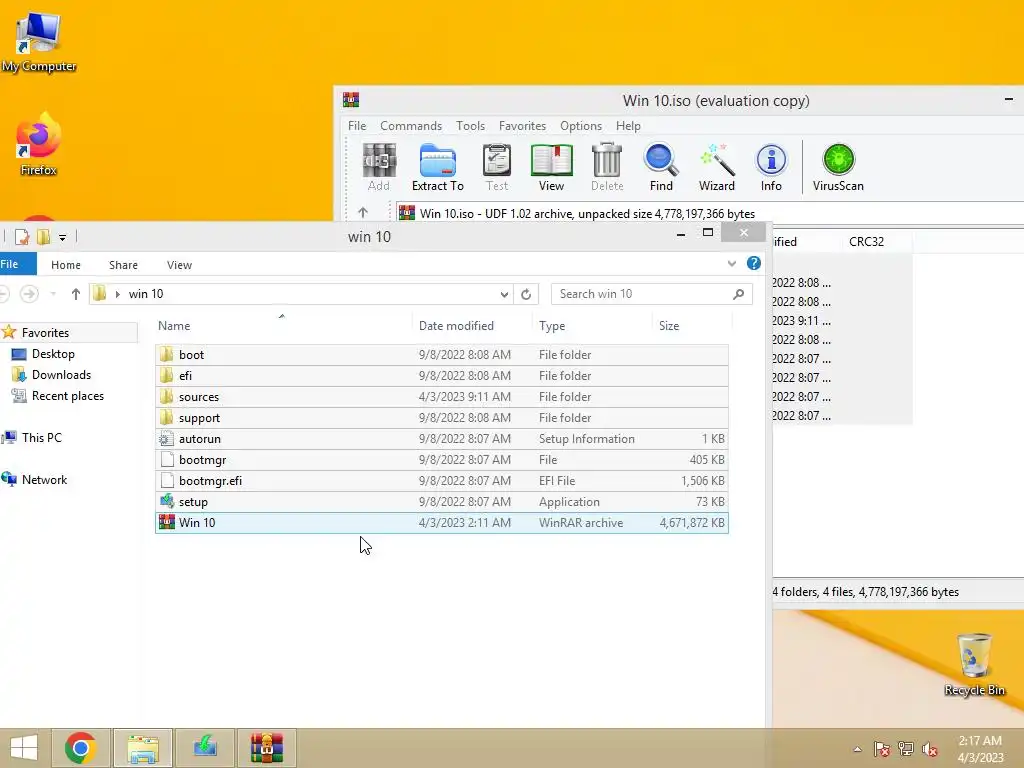Select the bootmgr.efi file
The height and width of the screenshot is (768, 1024).
click(441, 481)
